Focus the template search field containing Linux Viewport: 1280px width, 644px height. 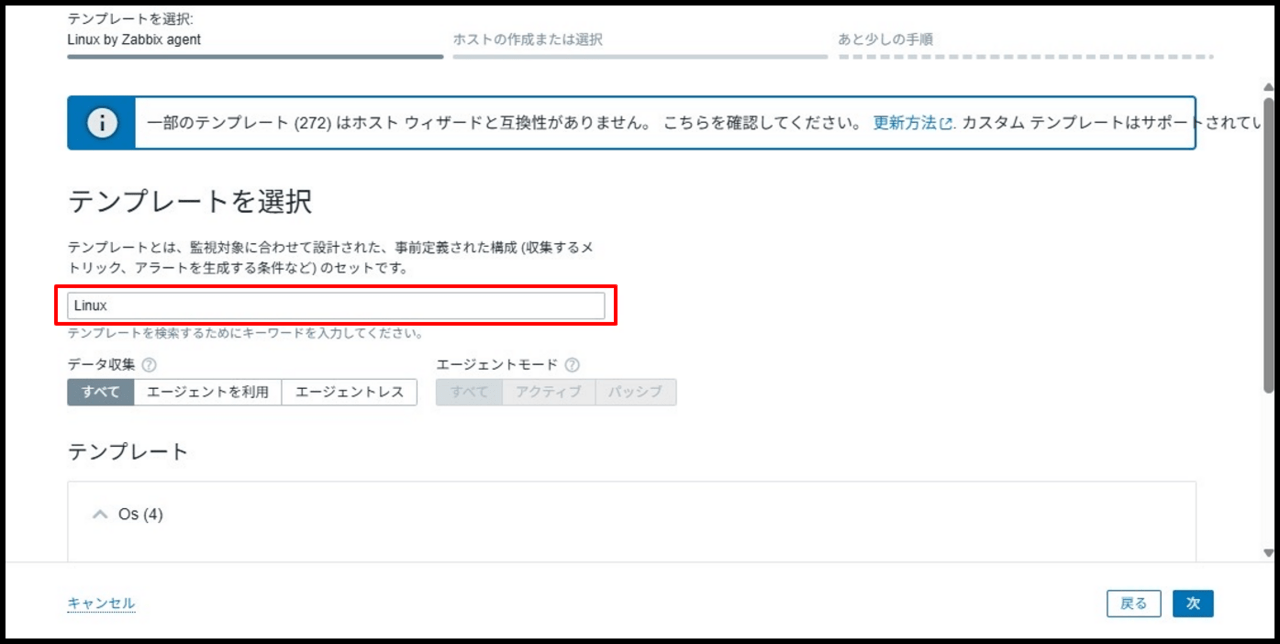(335, 306)
